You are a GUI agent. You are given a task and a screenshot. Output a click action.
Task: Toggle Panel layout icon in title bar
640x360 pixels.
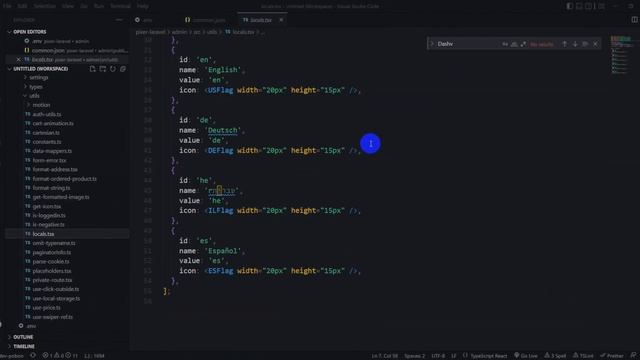coord(579,6)
